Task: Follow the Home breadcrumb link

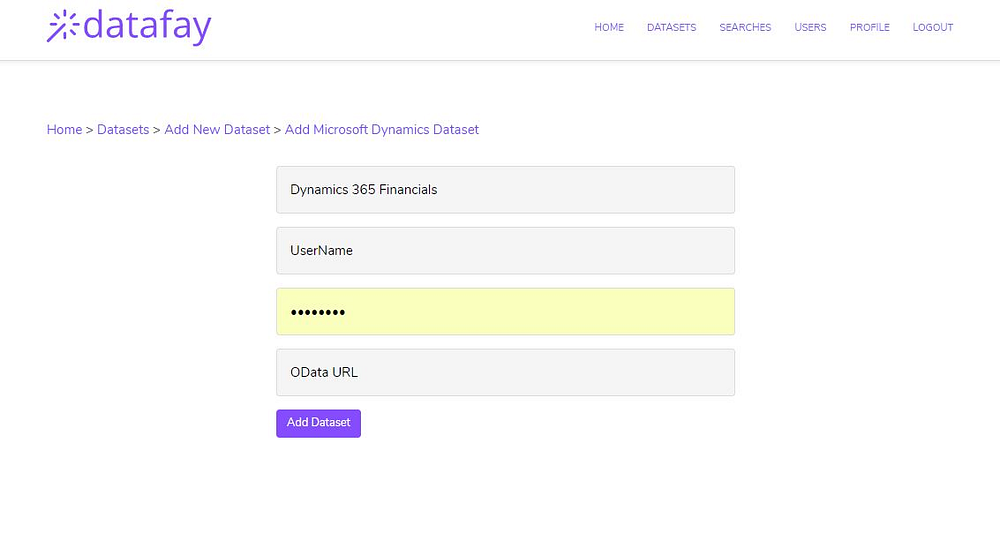Action: (x=64, y=129)
